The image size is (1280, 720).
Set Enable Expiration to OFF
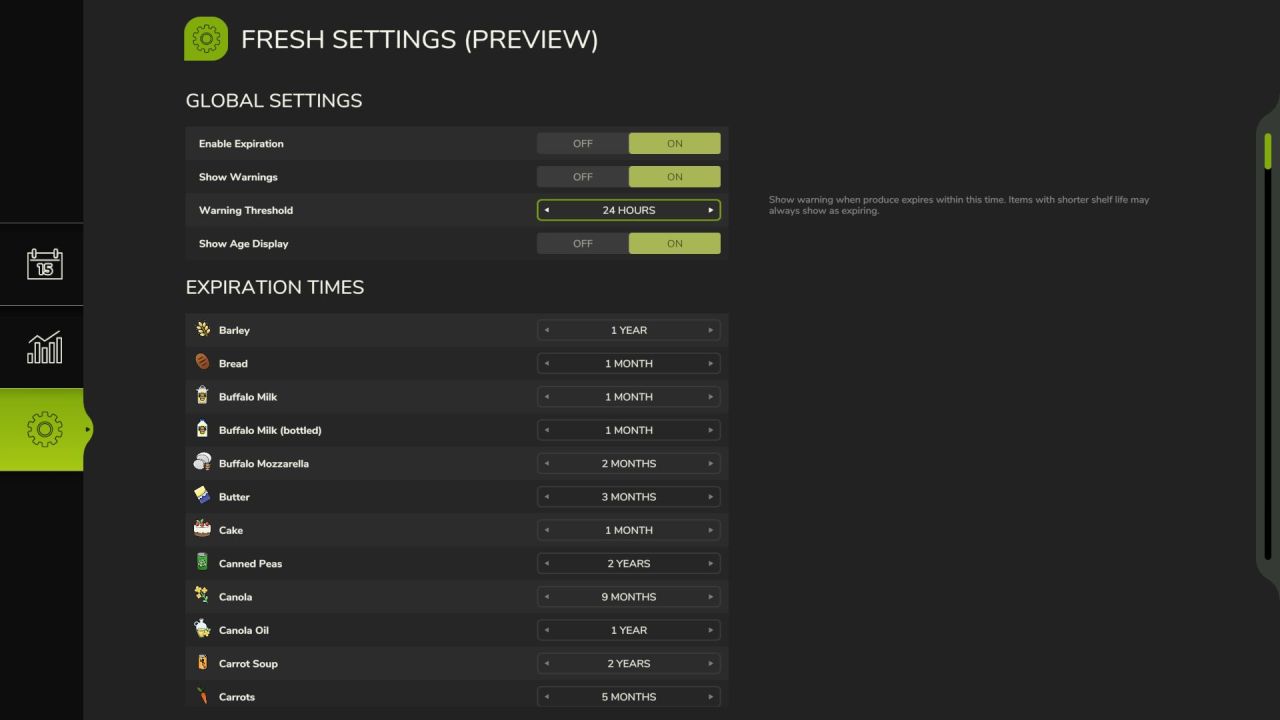point(582,143)
